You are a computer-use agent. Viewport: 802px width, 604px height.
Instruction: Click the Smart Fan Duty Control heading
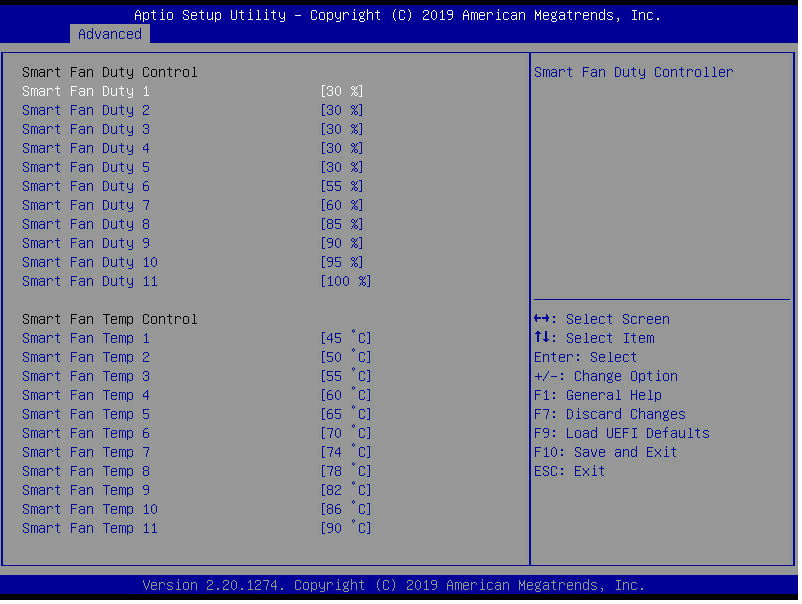[x=109, y=73]
